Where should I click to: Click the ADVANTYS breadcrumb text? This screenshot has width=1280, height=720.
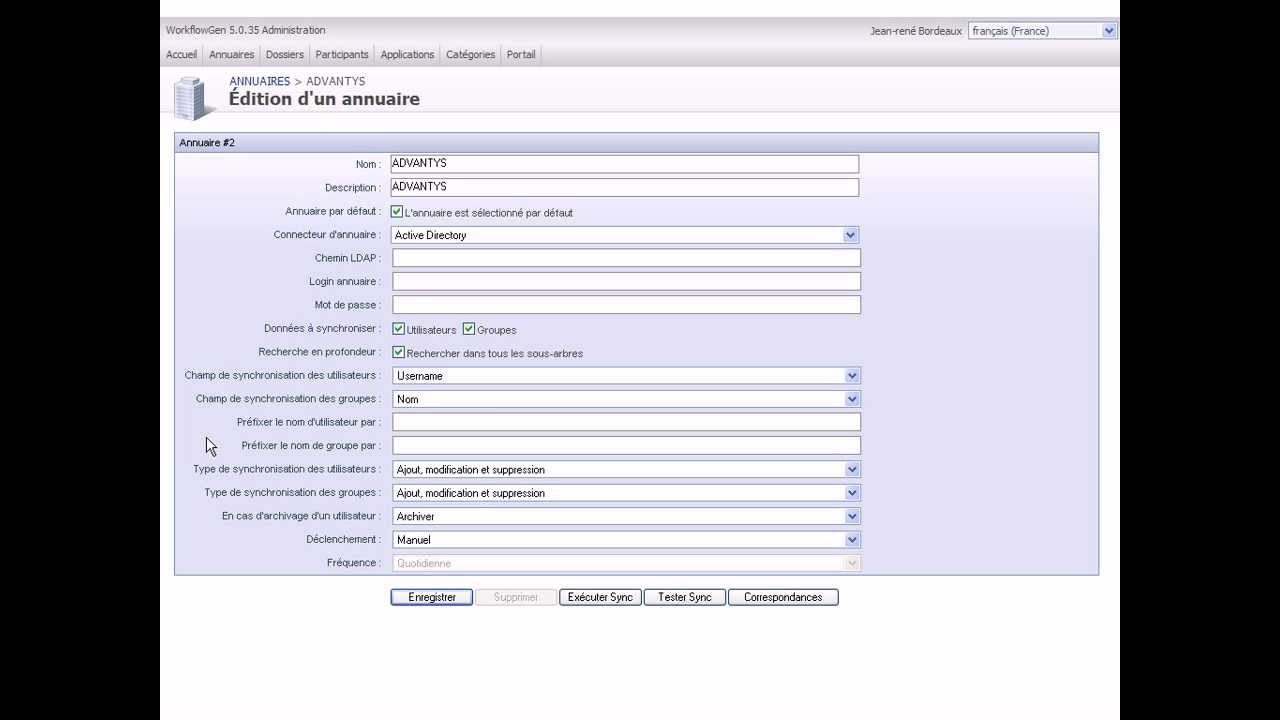click(336, 81)
